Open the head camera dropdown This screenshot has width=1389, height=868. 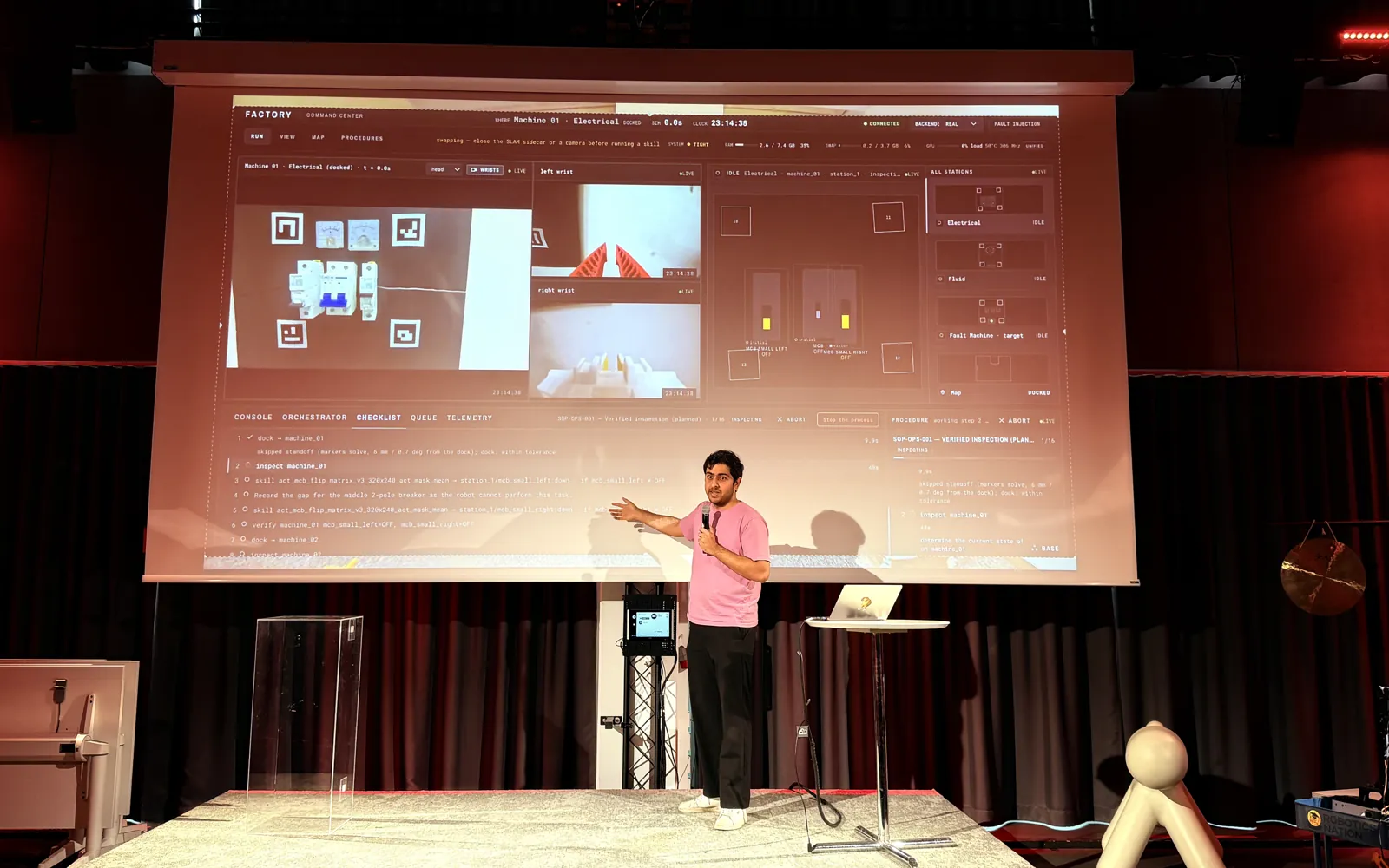[444, 169]
